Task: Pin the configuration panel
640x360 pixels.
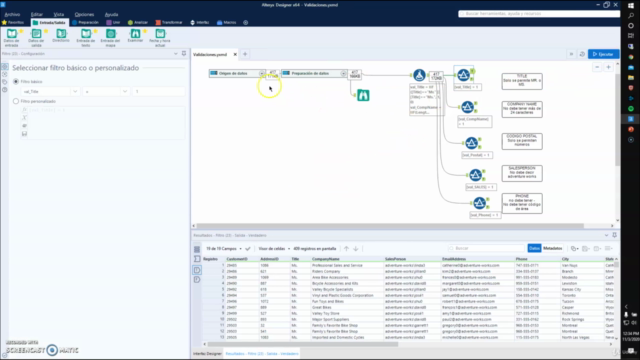Action: pos(184,53)
